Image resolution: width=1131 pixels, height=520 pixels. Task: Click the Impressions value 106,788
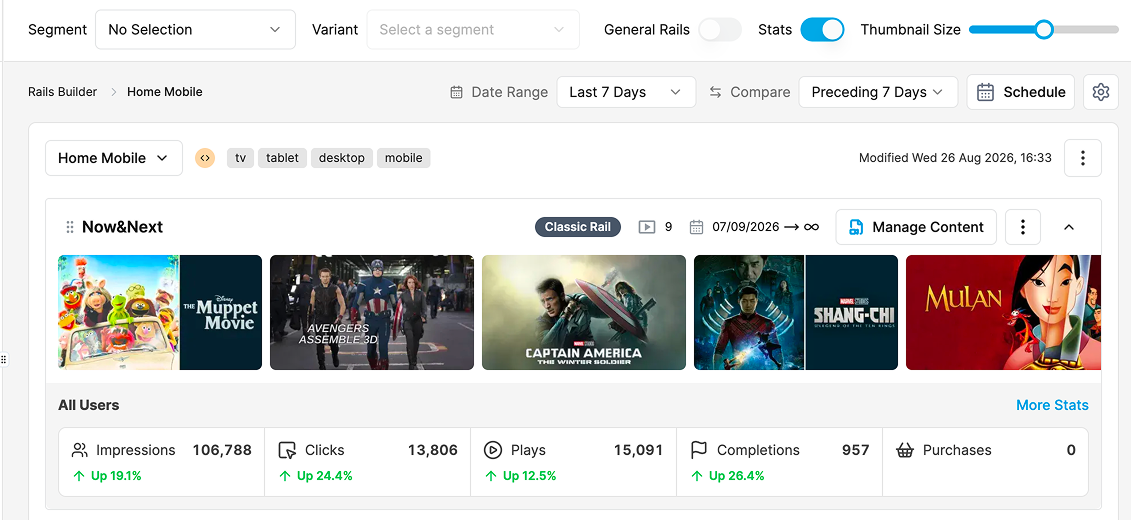222,450
